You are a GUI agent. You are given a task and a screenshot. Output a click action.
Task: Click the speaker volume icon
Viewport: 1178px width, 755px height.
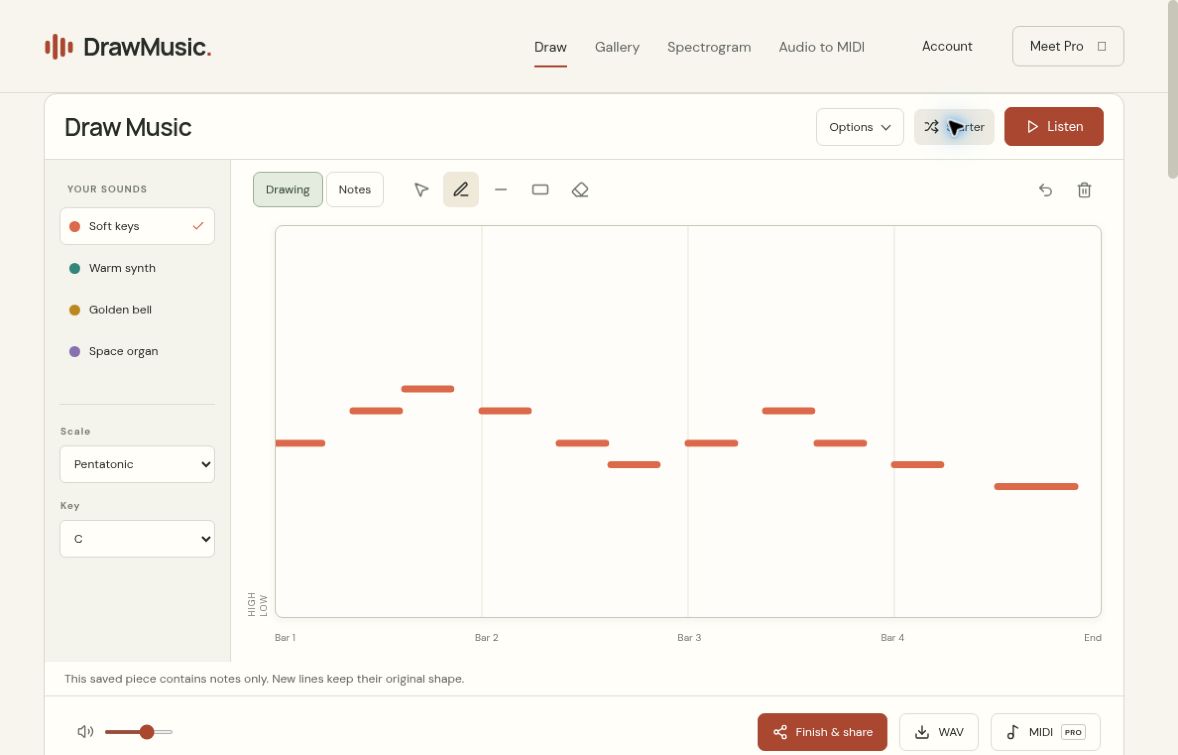tap(85, 732)
